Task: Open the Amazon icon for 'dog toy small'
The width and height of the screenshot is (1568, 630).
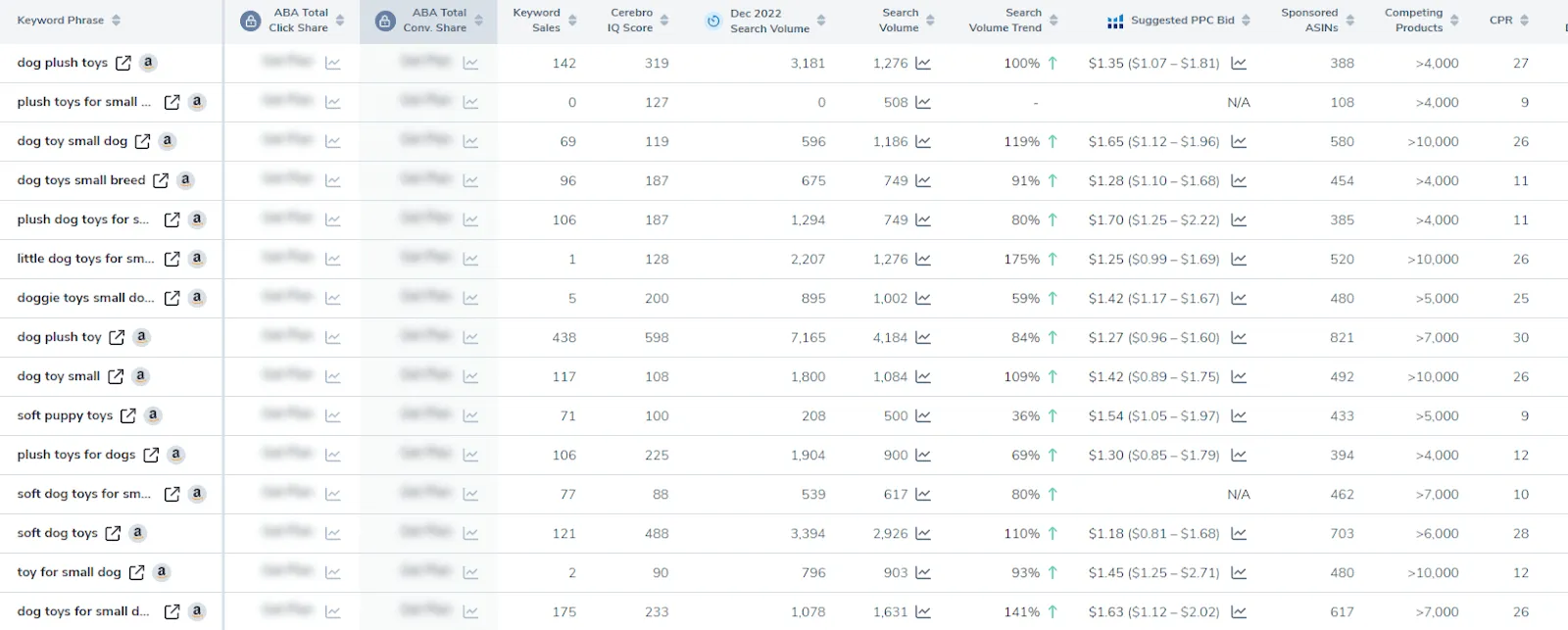Action: [140, 376]
